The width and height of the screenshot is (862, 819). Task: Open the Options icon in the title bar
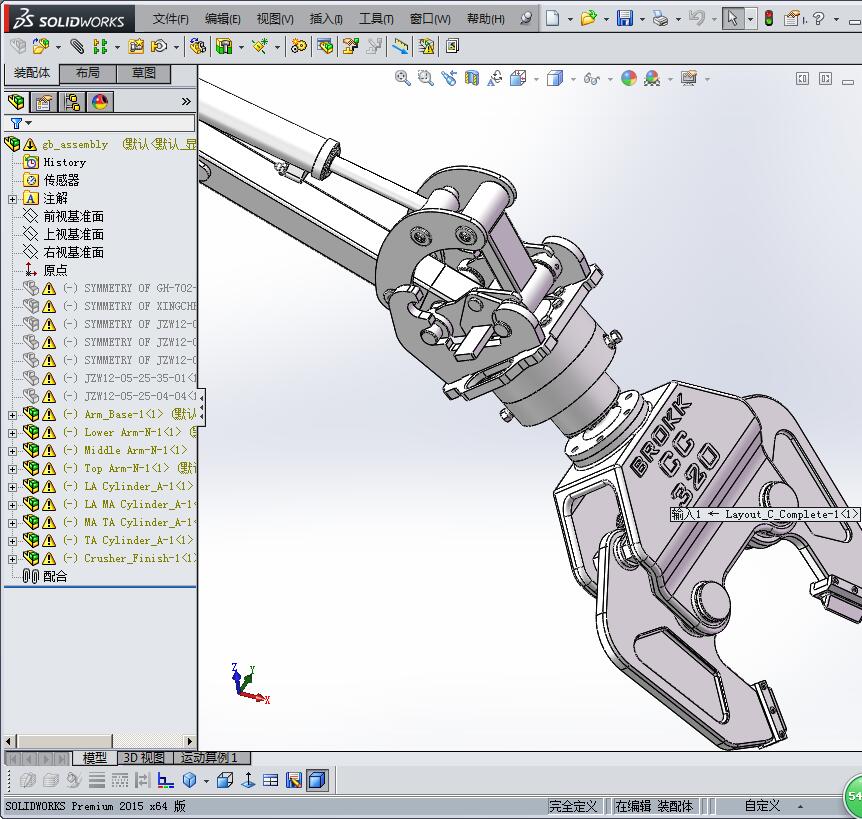pyautogui.click(x=792, y=19)
